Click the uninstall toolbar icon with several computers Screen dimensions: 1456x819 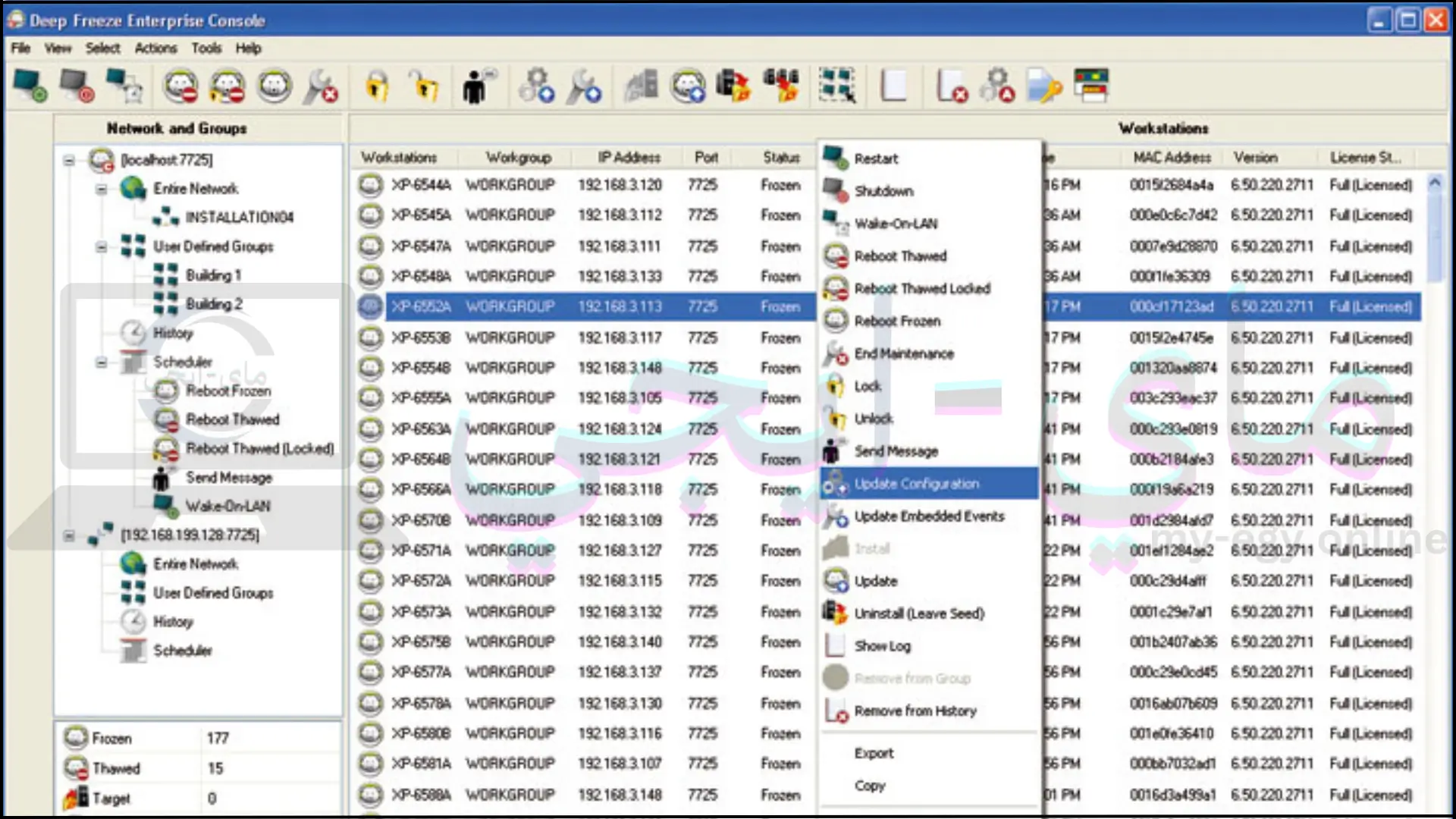(781, 86)
